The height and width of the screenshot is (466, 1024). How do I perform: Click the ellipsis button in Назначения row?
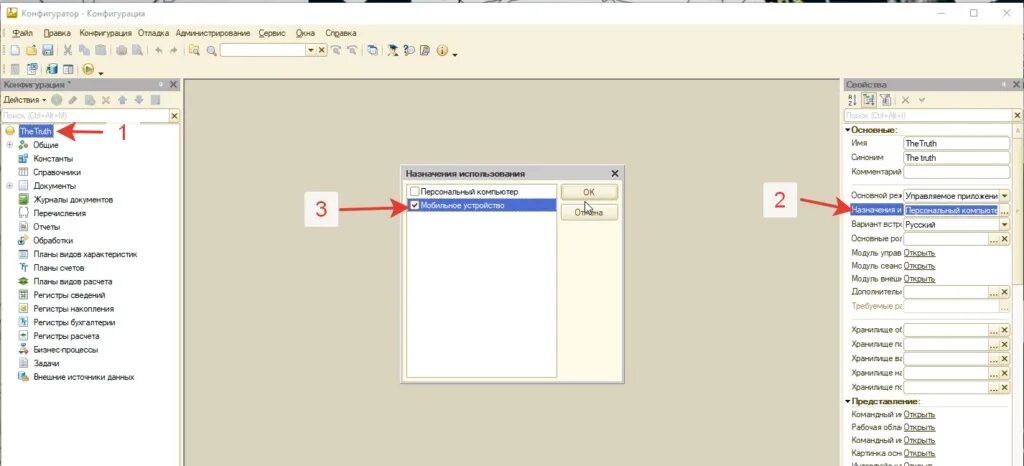tap(1004, 210)
